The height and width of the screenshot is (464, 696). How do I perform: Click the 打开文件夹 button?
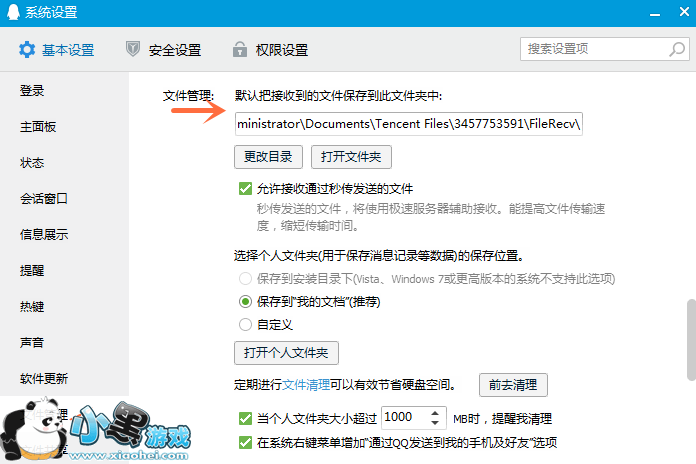click(x=351, y=157)
